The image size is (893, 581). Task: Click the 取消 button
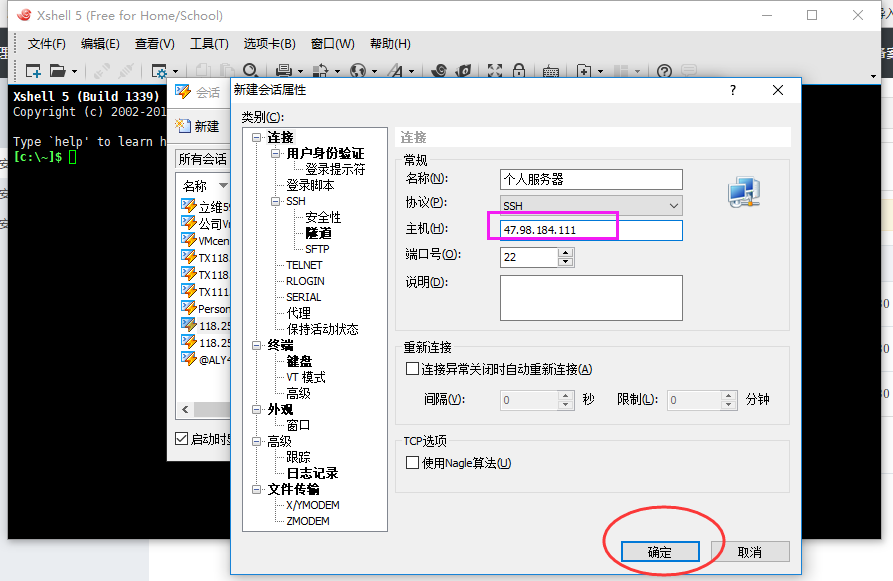point(750,551)
